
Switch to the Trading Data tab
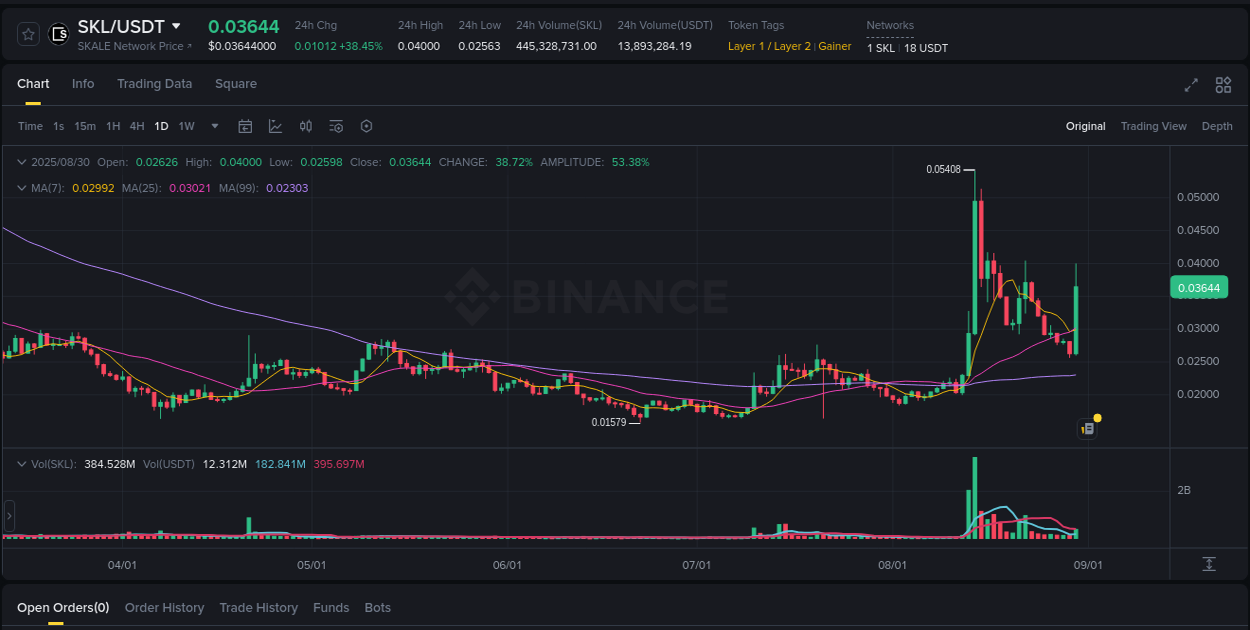[x=154, y=84]
